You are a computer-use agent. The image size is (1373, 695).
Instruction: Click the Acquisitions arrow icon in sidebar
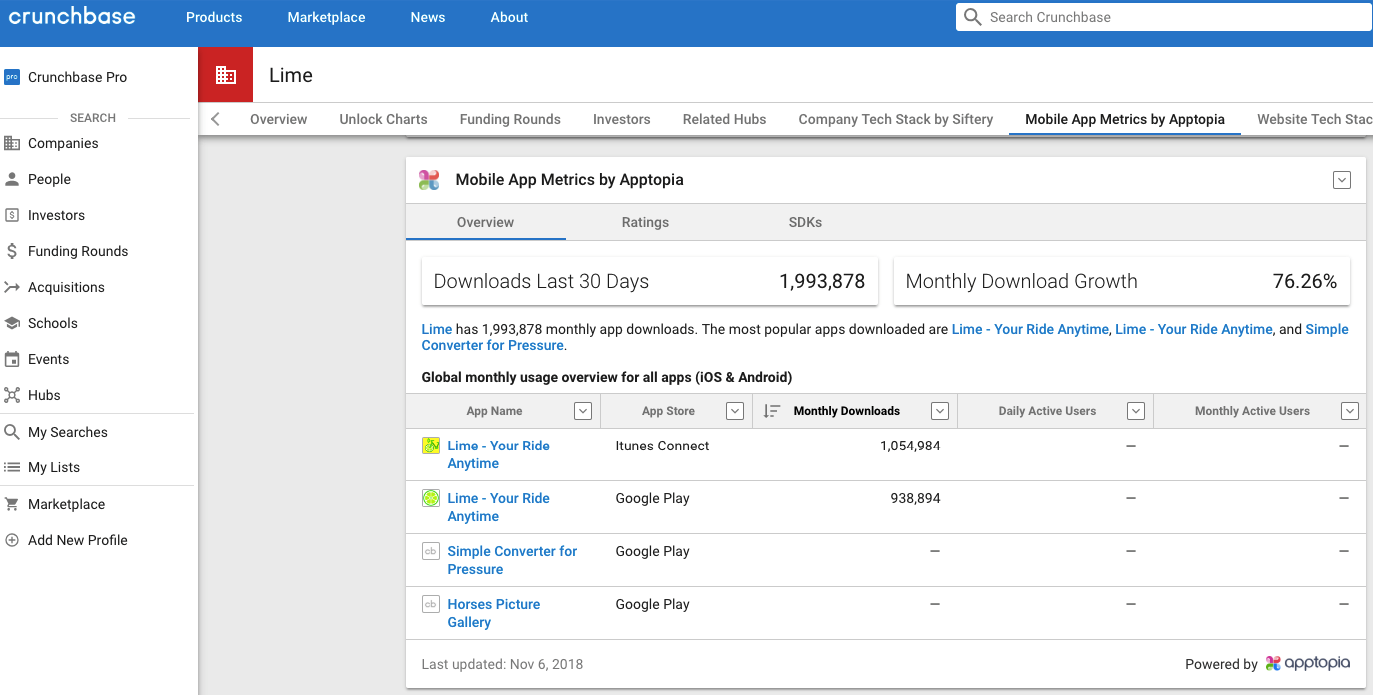[x=12, y=287]
